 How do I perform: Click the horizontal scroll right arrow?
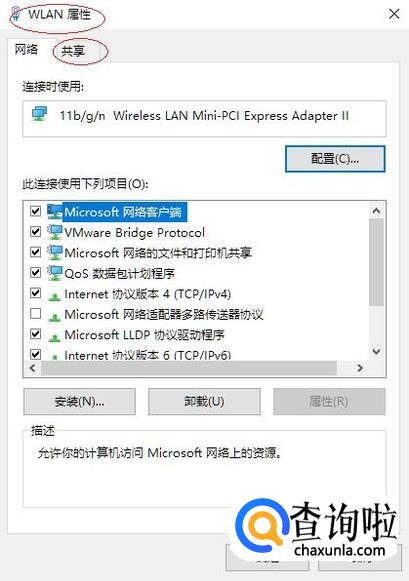[360, 368]
